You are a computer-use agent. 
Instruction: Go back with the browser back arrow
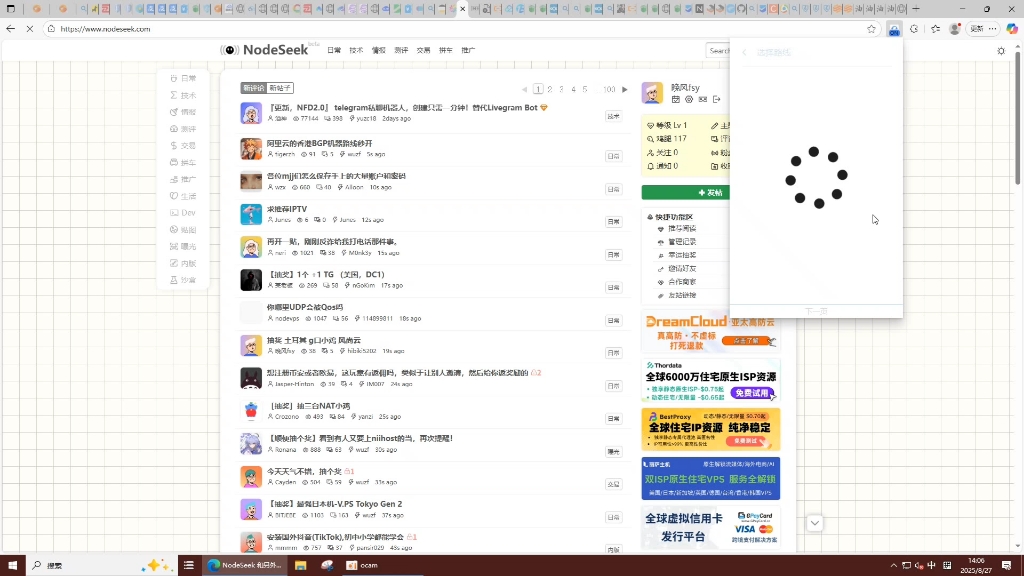point(10,29)
